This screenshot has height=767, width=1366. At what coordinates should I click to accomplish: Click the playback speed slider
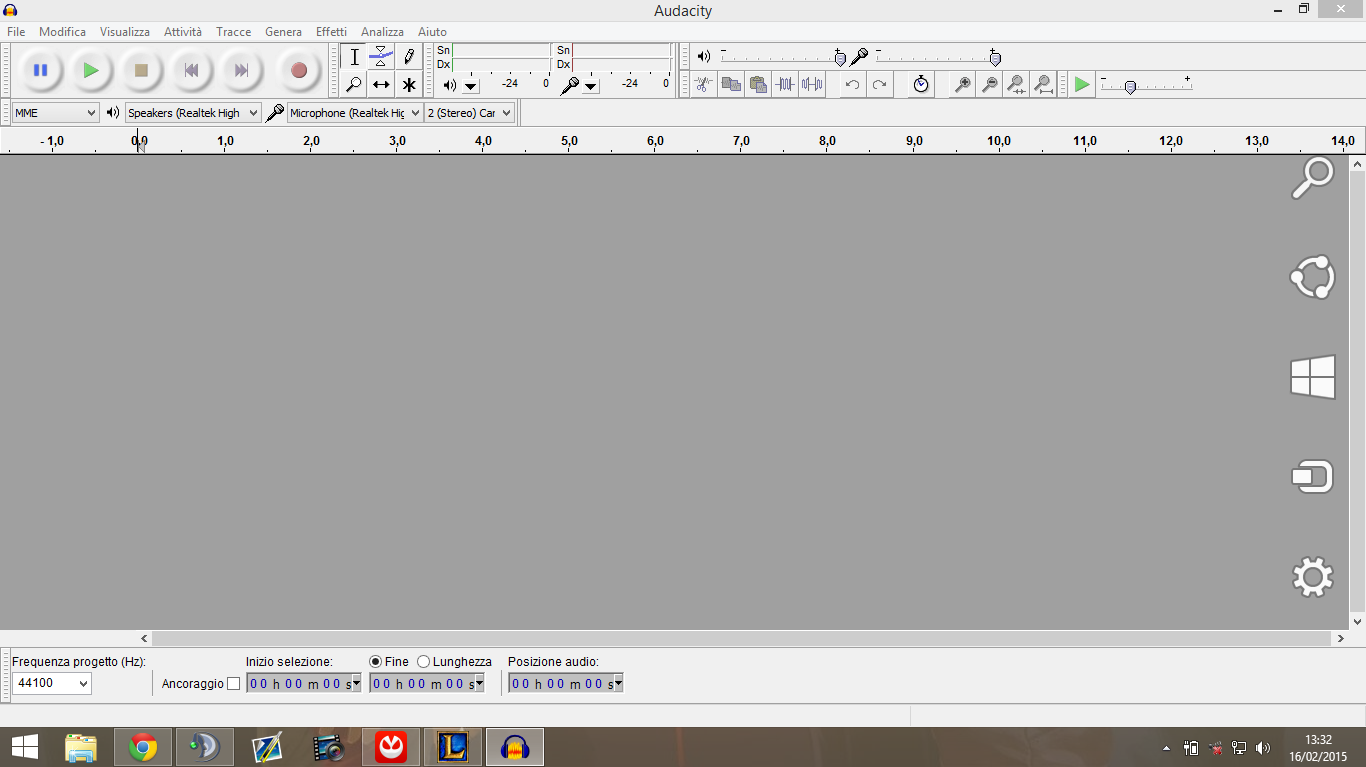[x=1146, y=85]
